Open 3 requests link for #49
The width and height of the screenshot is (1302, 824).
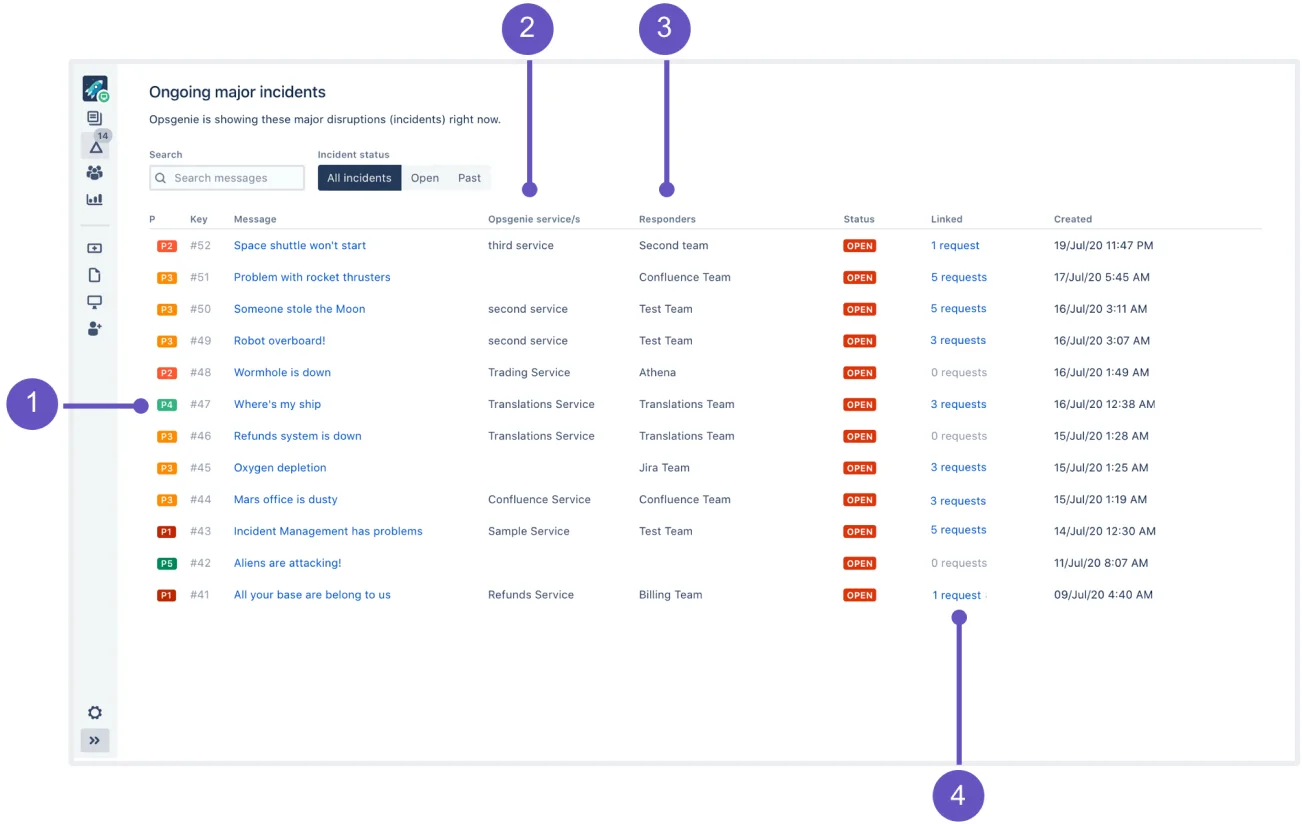click(x=959, y=341)
